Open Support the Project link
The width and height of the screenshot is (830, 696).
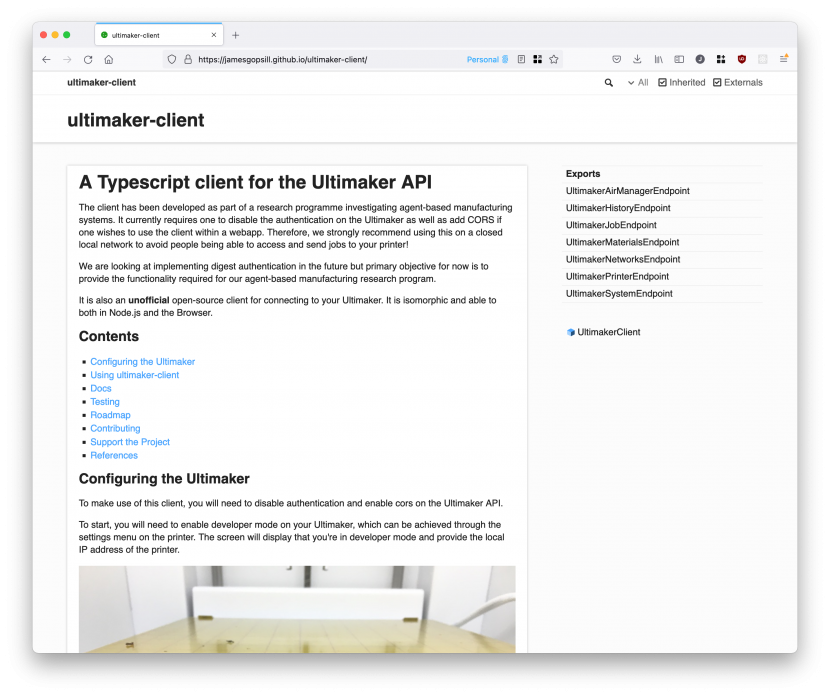[130, 442]
